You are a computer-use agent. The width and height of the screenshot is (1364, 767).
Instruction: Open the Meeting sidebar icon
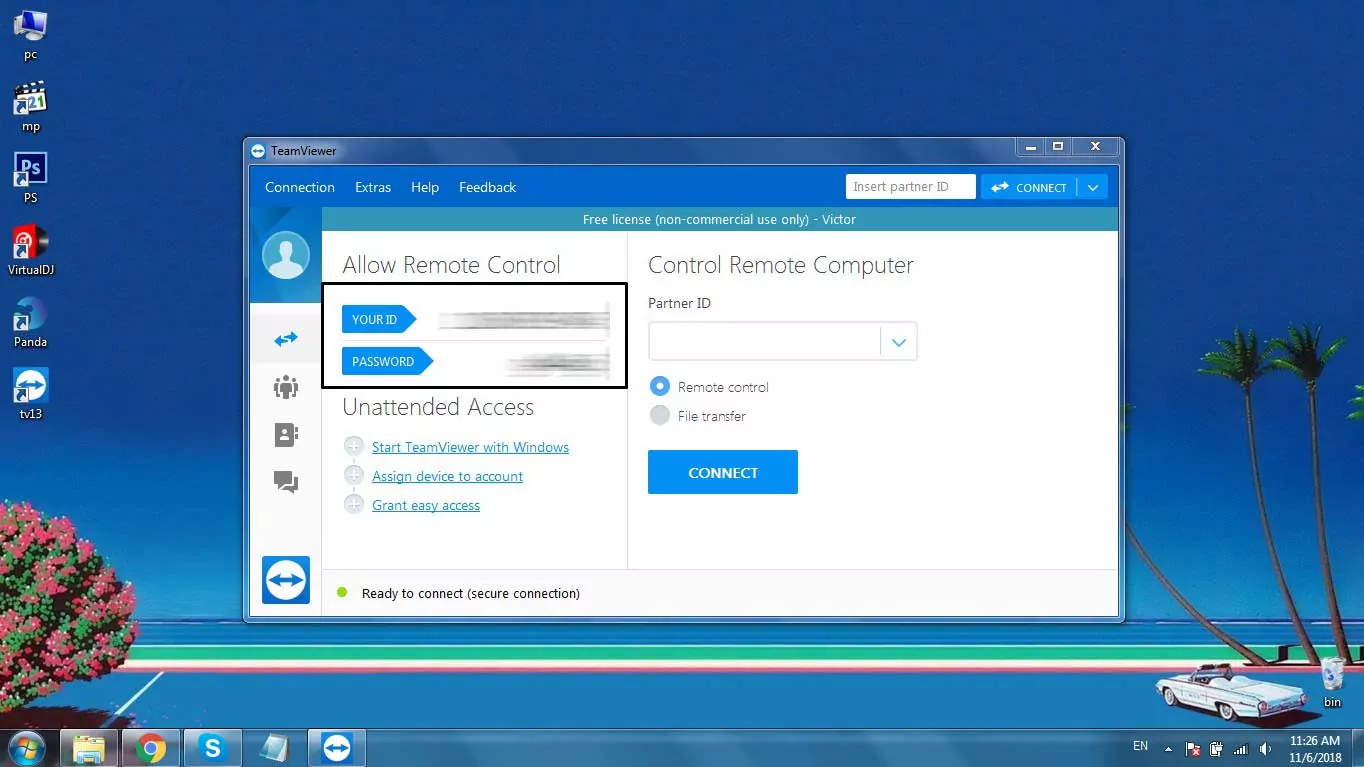286,387
